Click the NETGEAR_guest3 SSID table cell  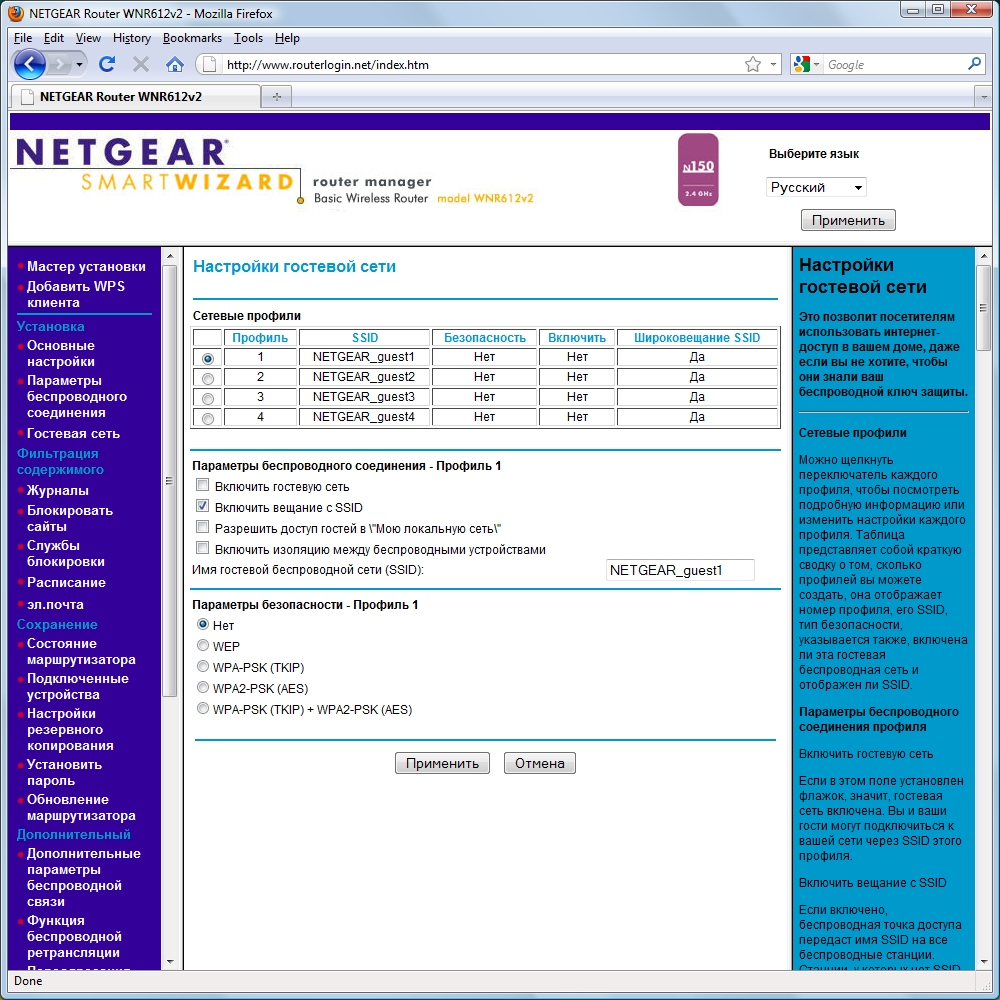point(364,397)
